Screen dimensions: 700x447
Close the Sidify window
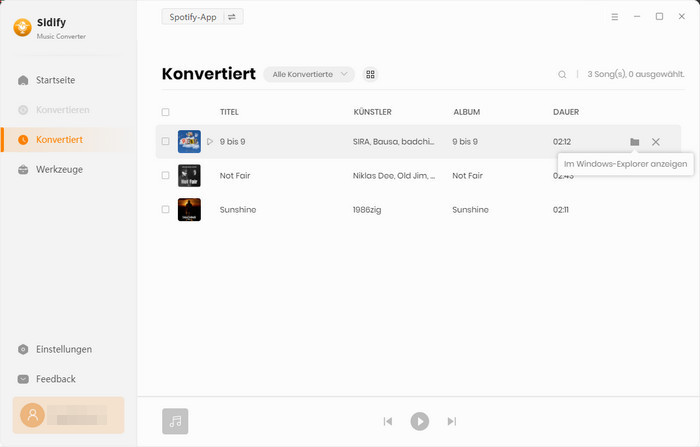[x=681, y=17]
